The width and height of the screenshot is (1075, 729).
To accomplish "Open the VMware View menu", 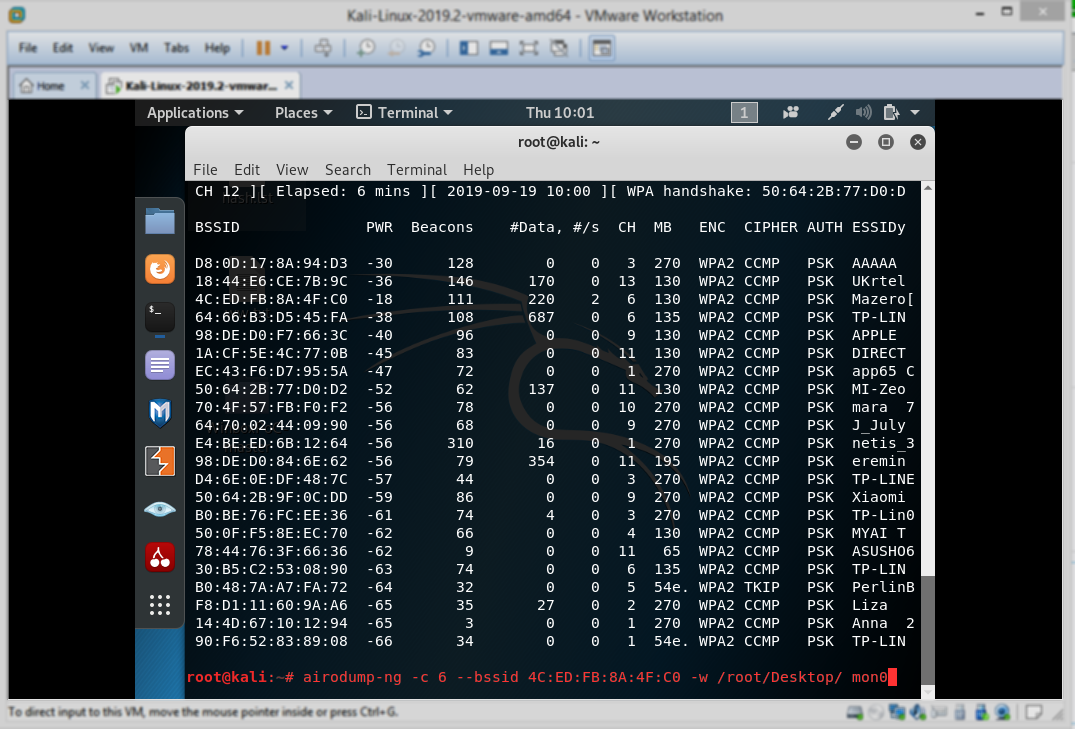I will pyautogui.click(x=101, y=48).
